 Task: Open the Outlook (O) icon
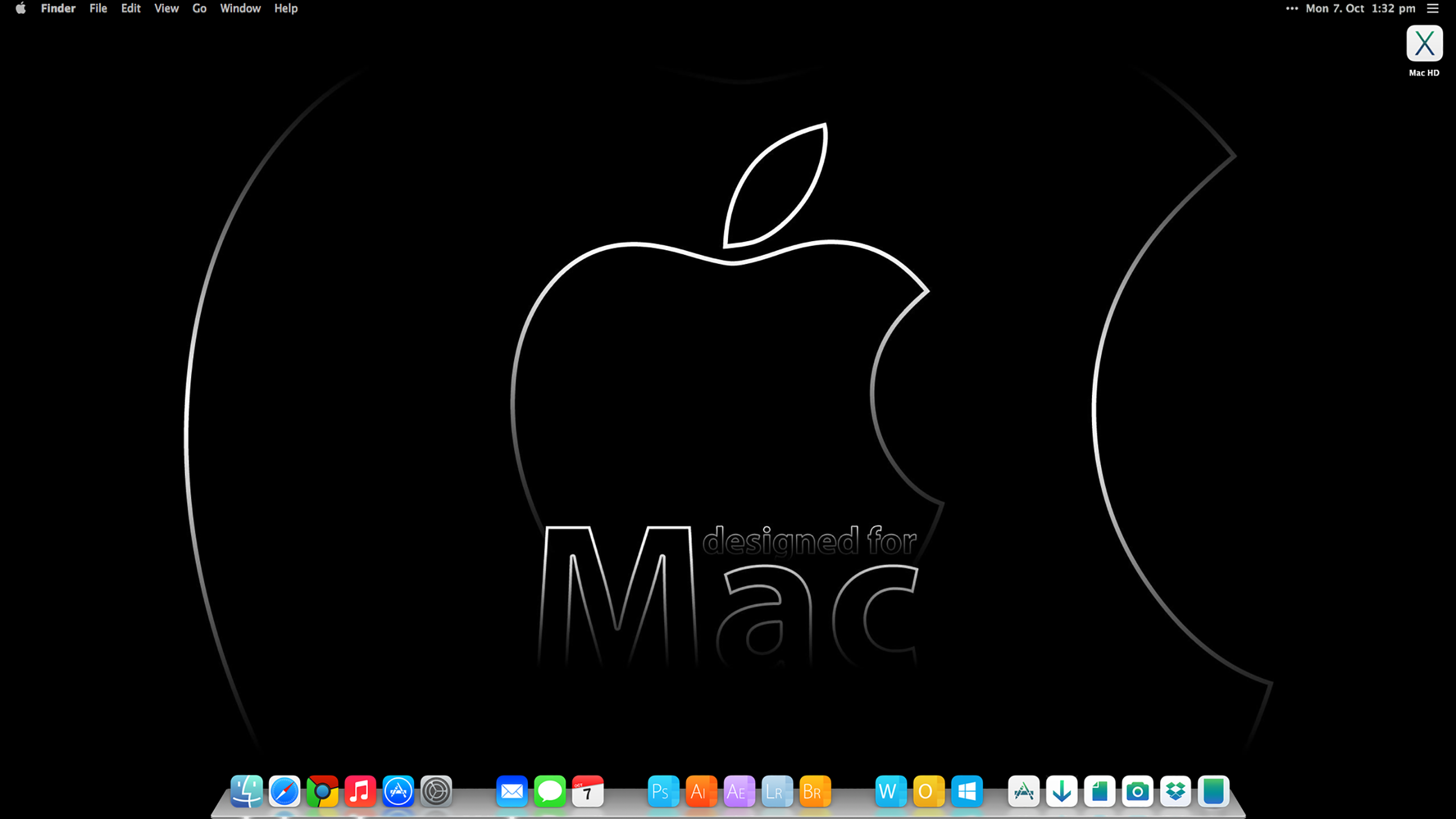tap(929, 791)
